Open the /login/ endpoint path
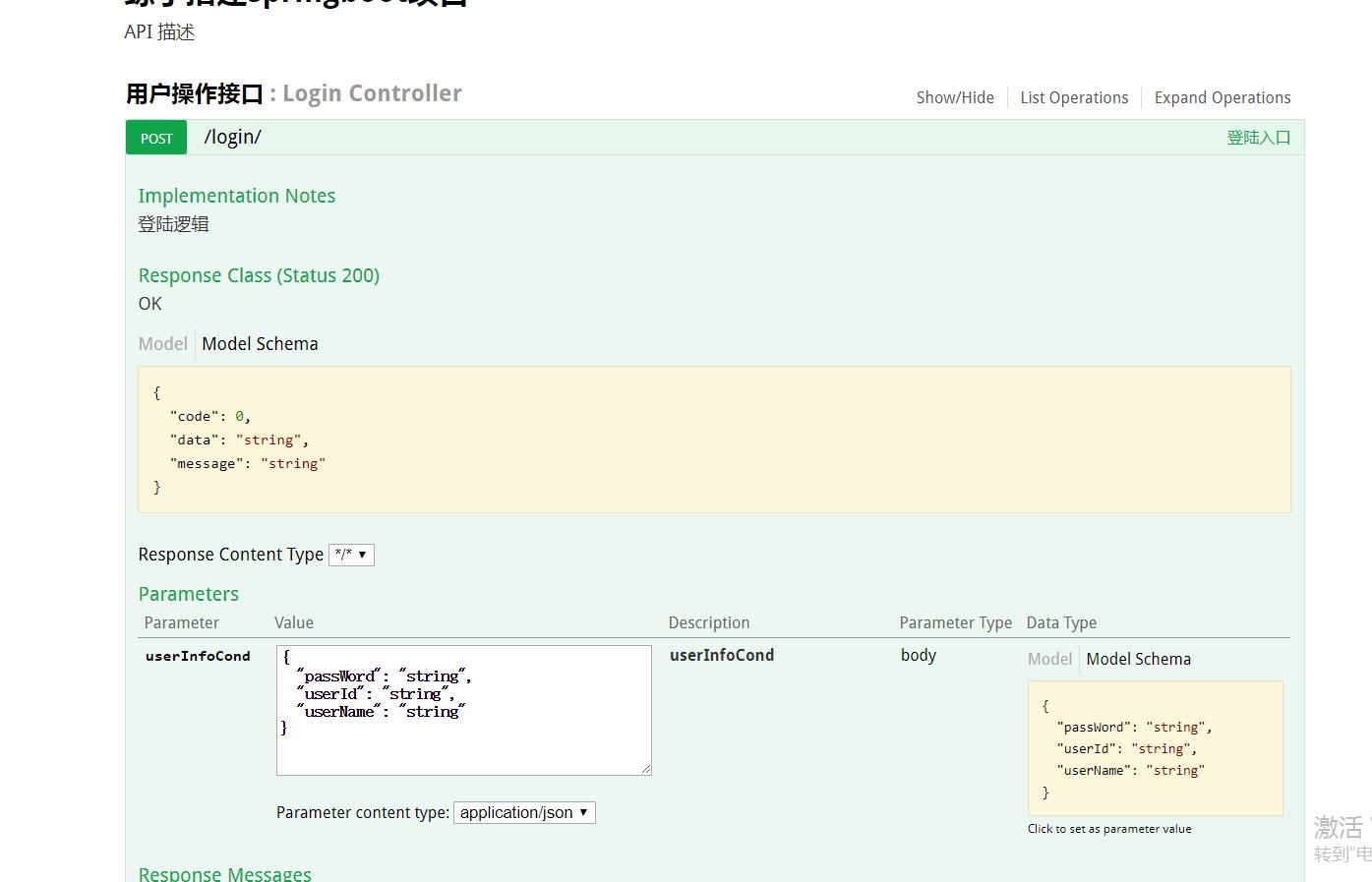 [233, 138]
